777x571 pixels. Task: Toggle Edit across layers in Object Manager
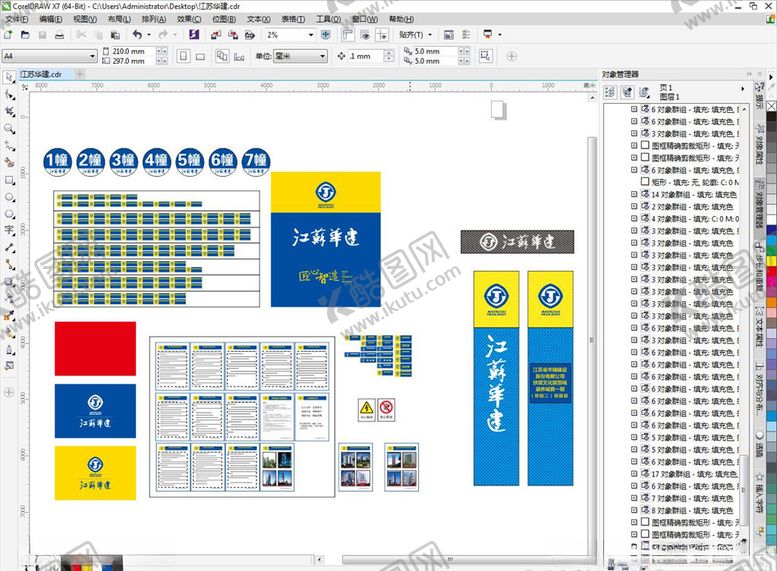[x=627, y=92]
